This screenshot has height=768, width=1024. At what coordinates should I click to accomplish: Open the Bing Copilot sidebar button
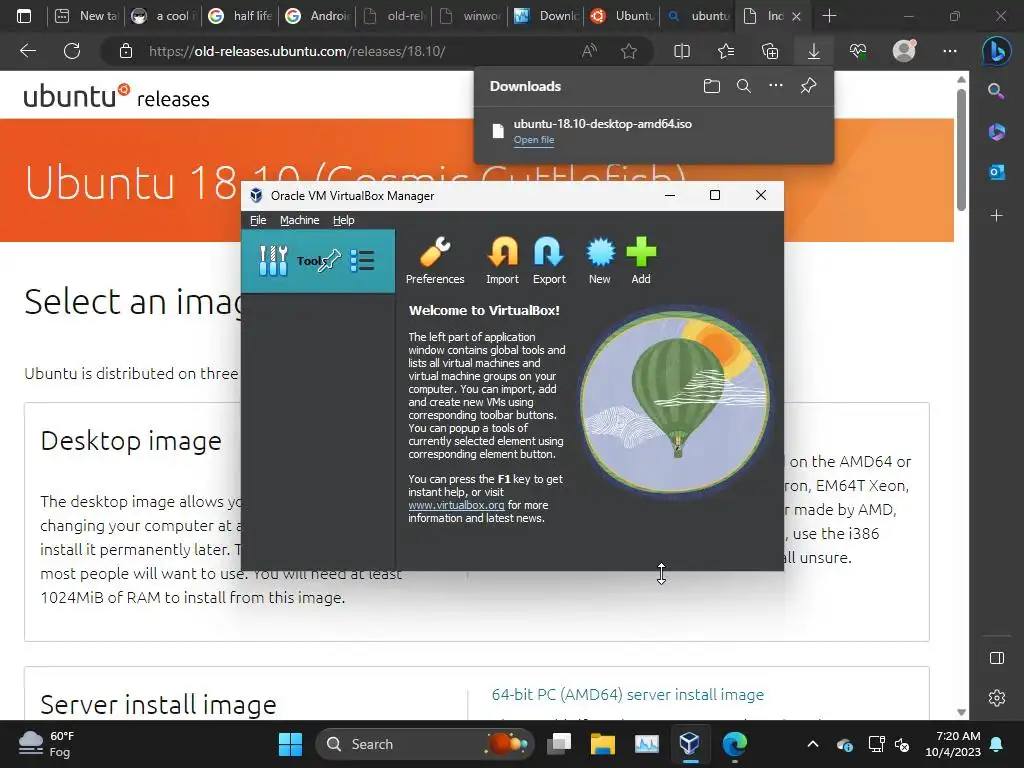pyautogui.click(x=997, y=51)
